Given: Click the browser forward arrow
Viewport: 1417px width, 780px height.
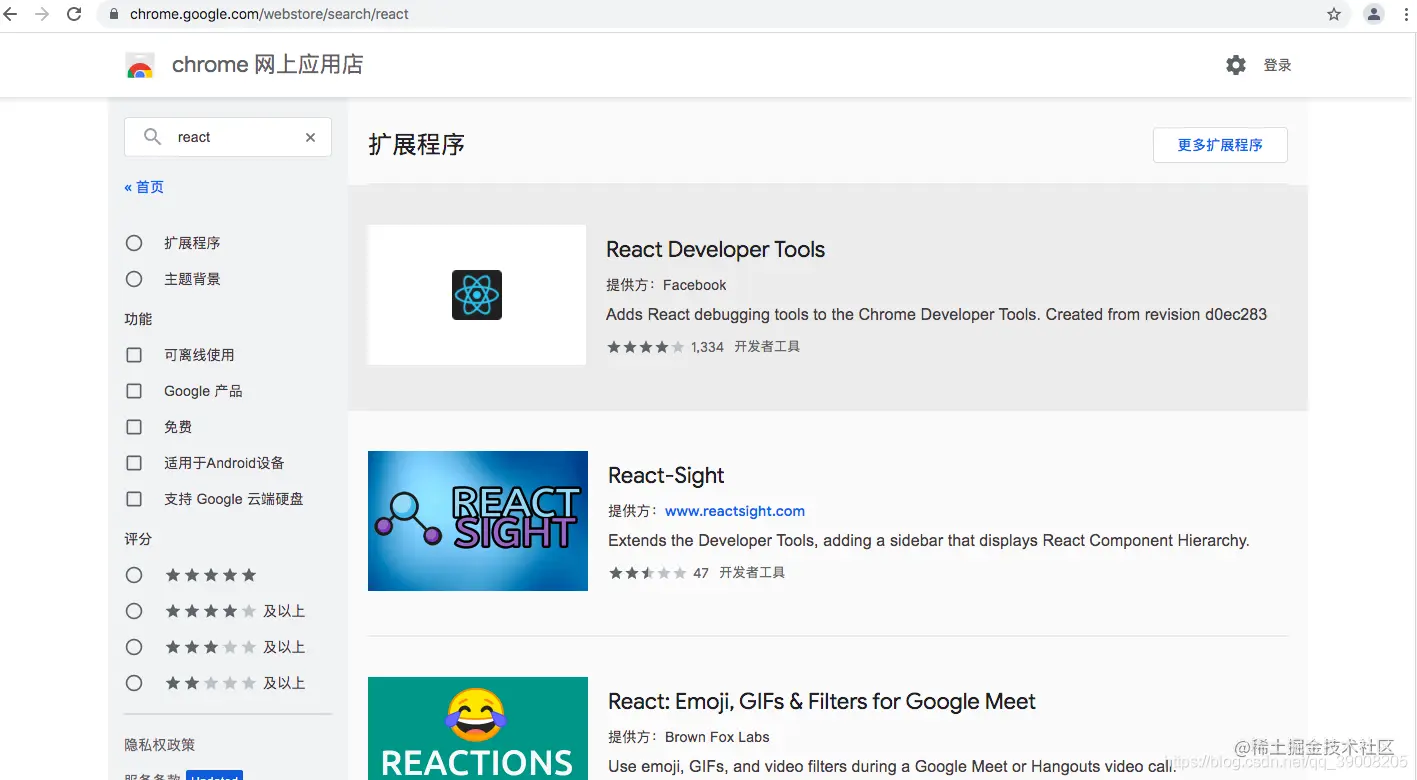Looking at the screenshot, I should click(x=42, y=14).
